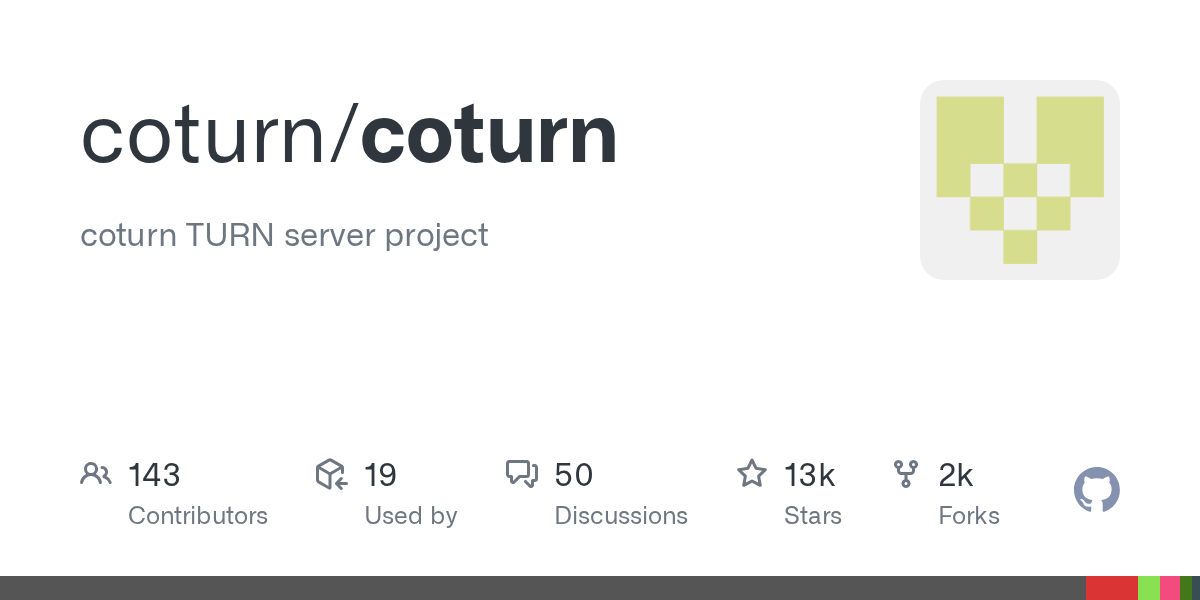1200x600 pixels.
Task: Click the Stars star icon
Action: click(x=752, y=474)
